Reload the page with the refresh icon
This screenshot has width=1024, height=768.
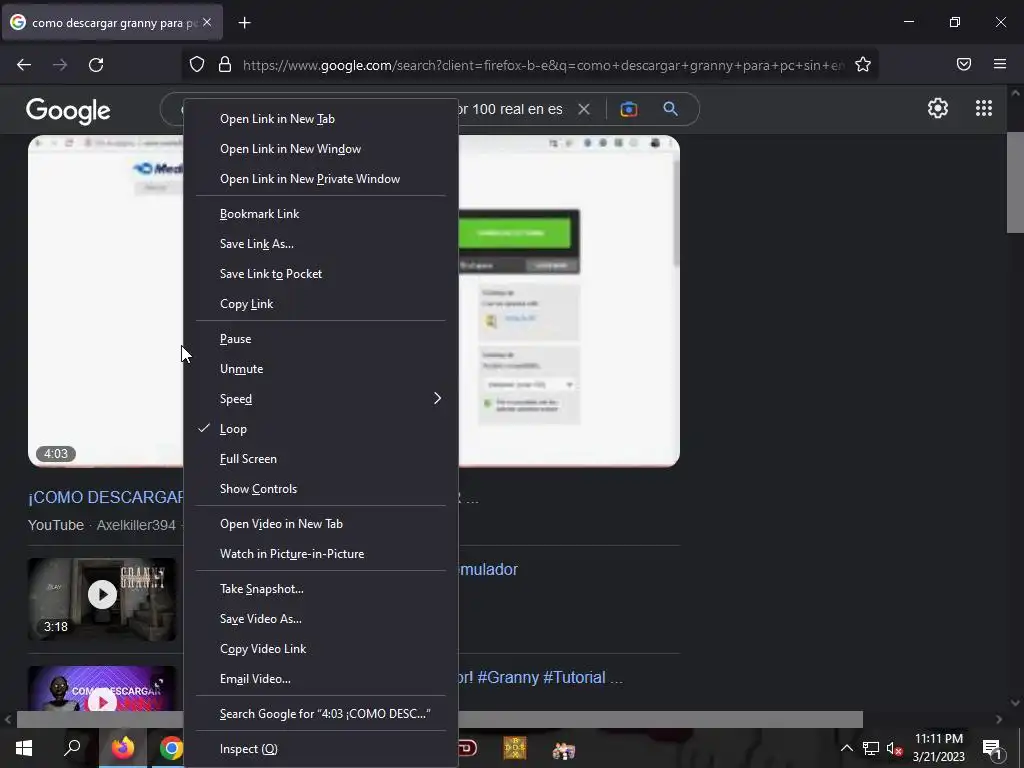(96, 65)
